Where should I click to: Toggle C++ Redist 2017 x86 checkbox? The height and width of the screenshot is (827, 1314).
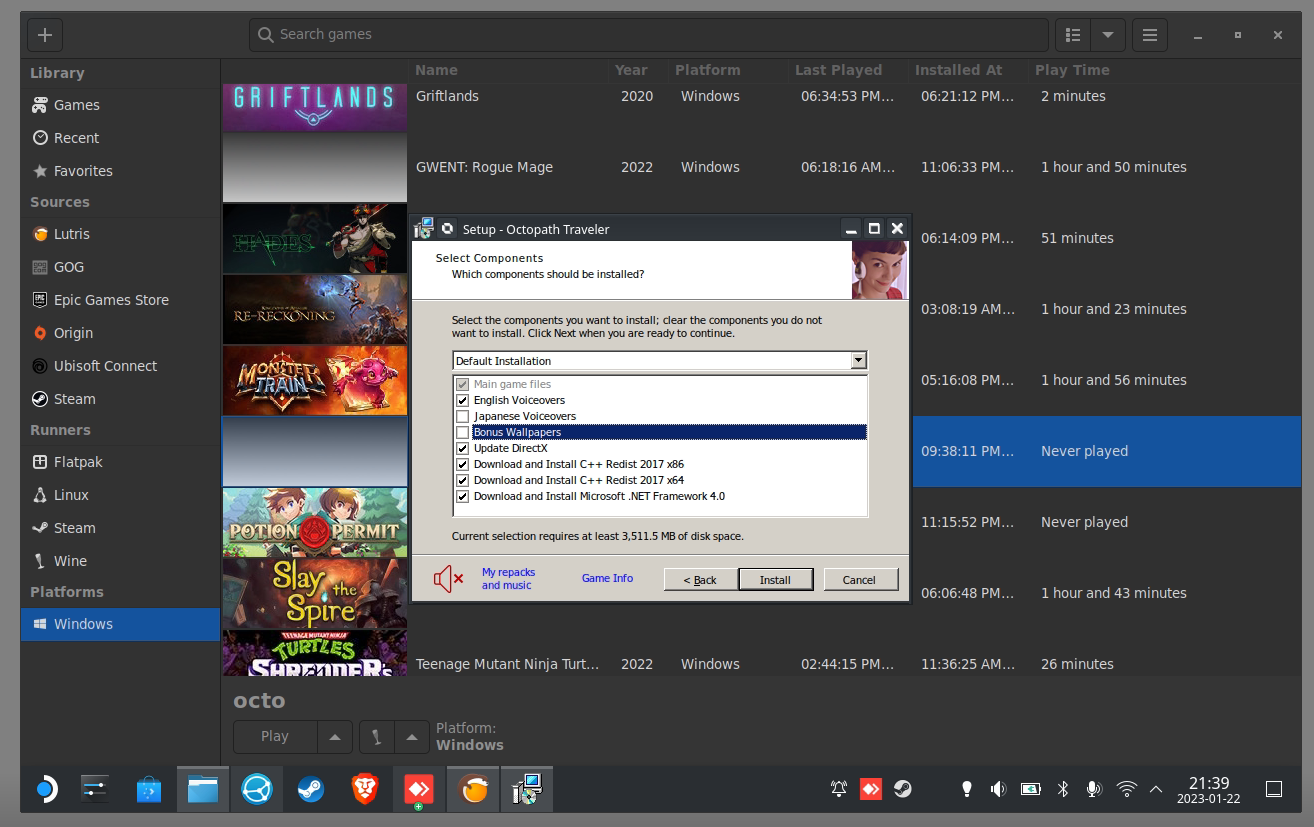coord(462,464)
